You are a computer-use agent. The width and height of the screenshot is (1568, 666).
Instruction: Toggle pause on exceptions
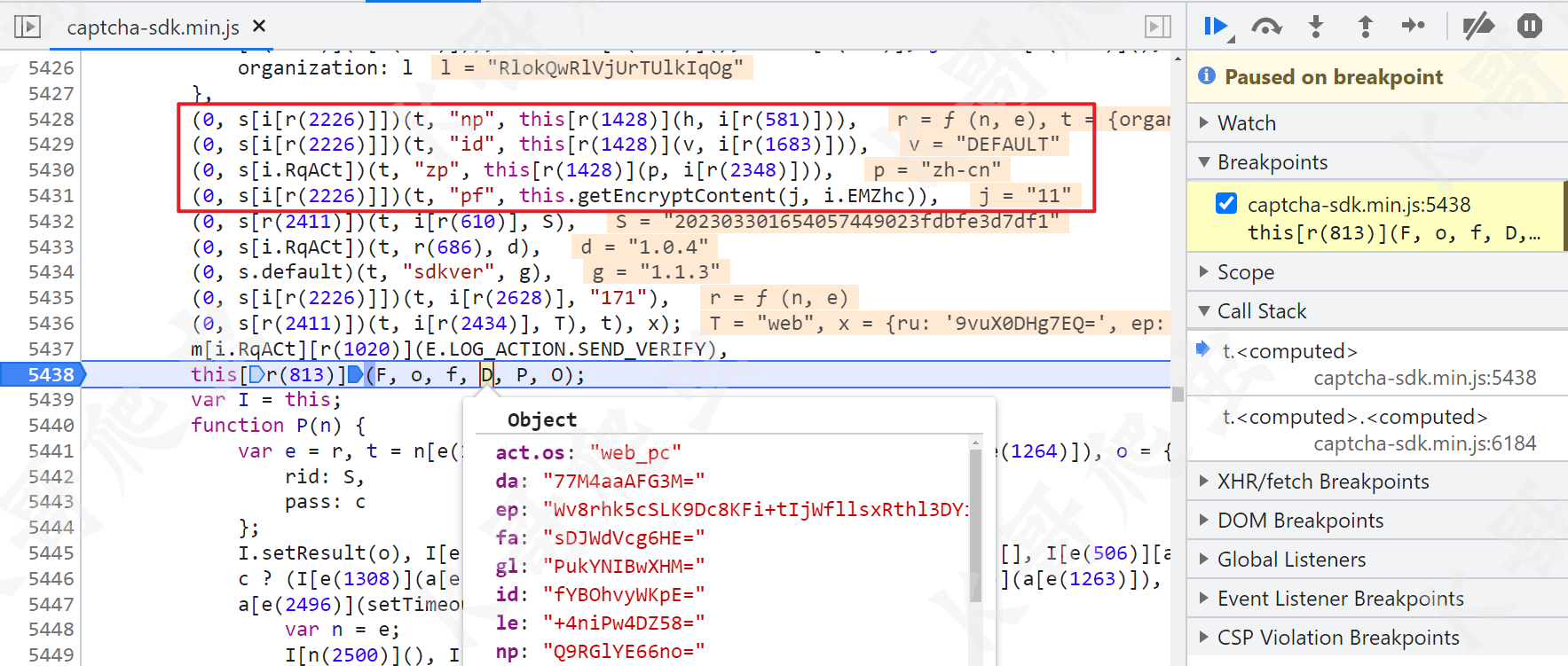point(1529,26)
